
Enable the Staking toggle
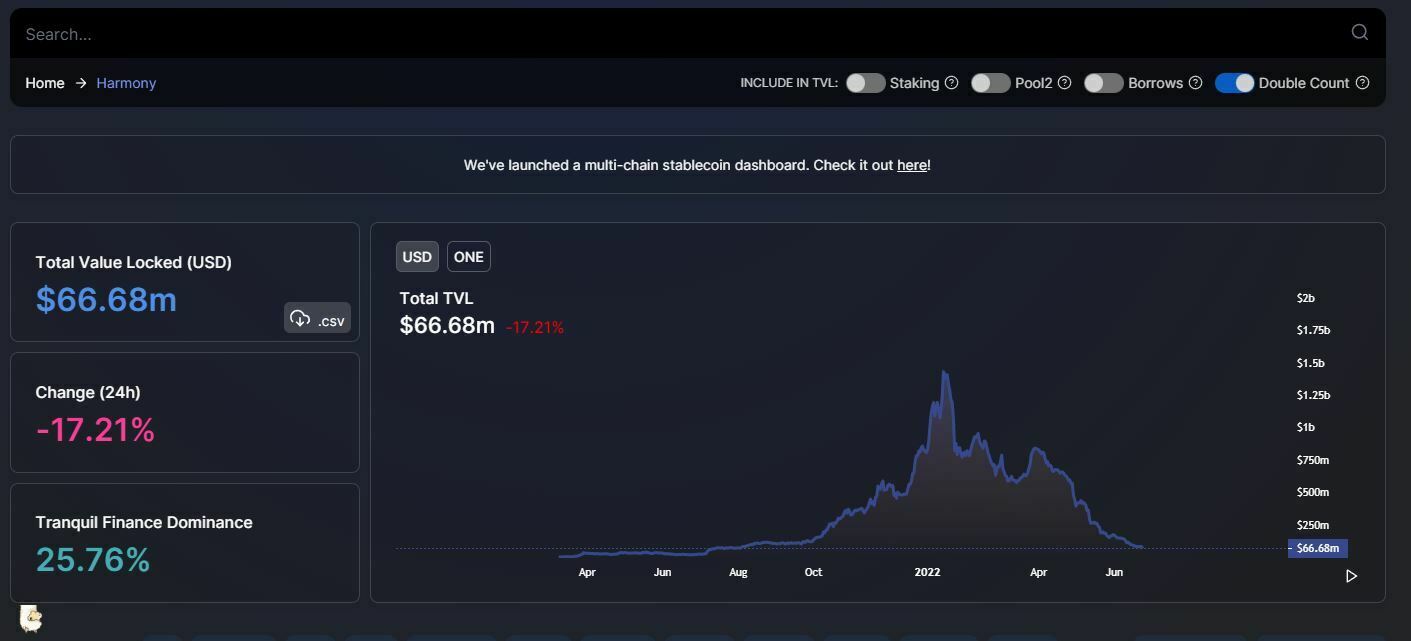click(x=865, y=83)
